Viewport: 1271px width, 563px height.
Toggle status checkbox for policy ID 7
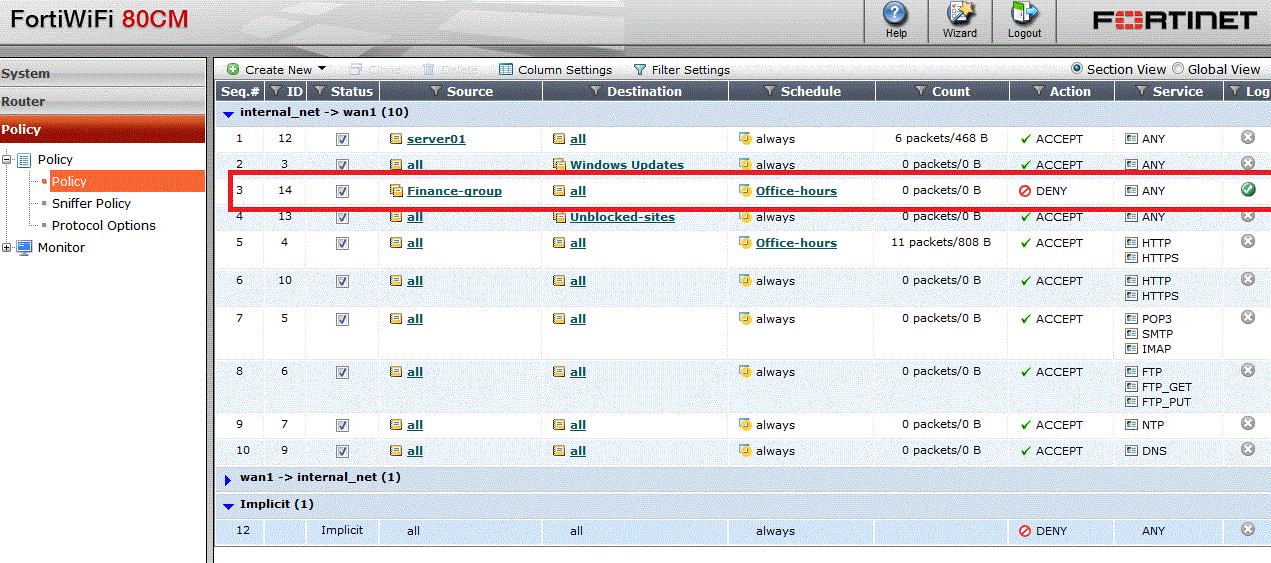(x=342, y=425)
